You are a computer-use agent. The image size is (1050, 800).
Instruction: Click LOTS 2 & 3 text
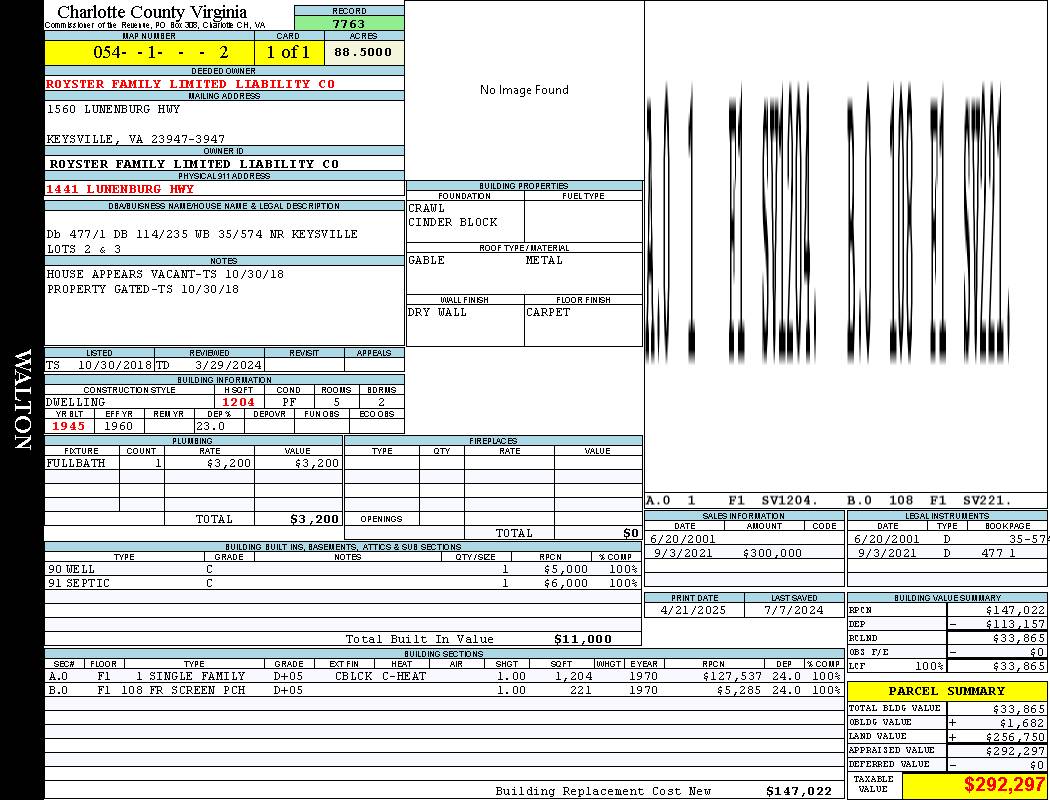pyautogui.click(x=84, y=249)
